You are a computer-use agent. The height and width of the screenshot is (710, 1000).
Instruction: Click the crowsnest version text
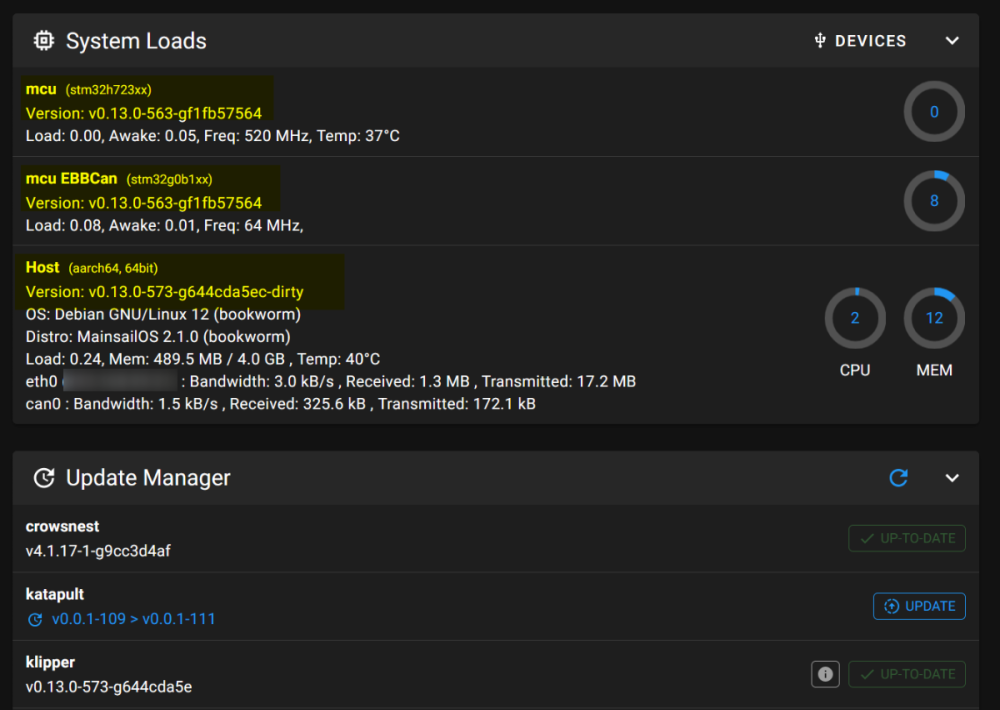tap(98, 551)
